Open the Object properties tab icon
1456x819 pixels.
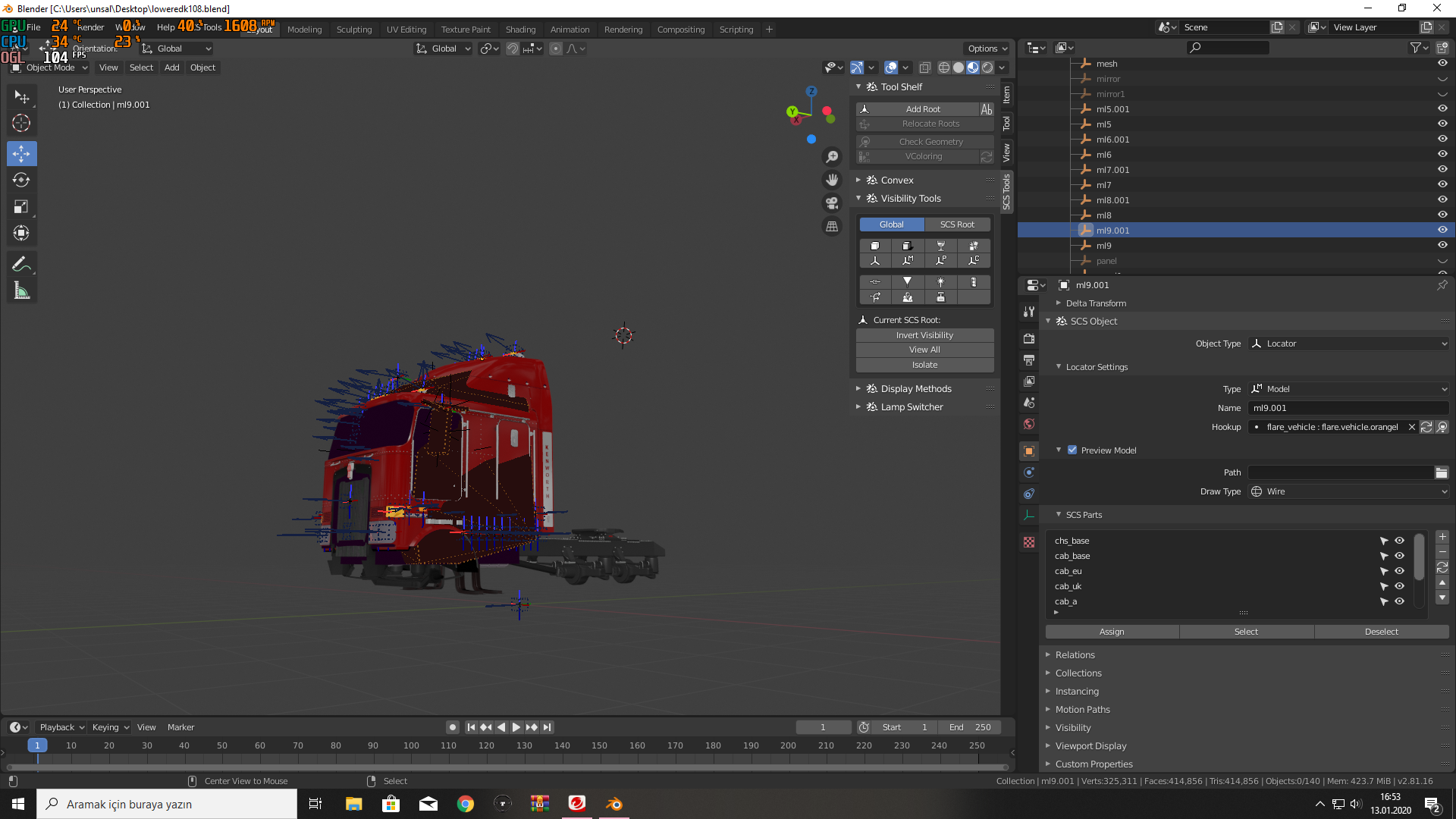(x=1029, y=451)
